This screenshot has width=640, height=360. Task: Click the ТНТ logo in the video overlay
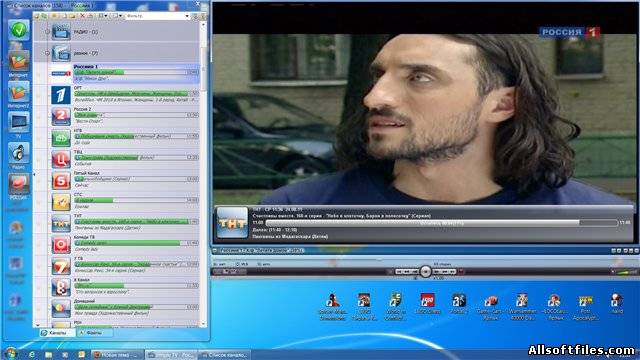232,222
